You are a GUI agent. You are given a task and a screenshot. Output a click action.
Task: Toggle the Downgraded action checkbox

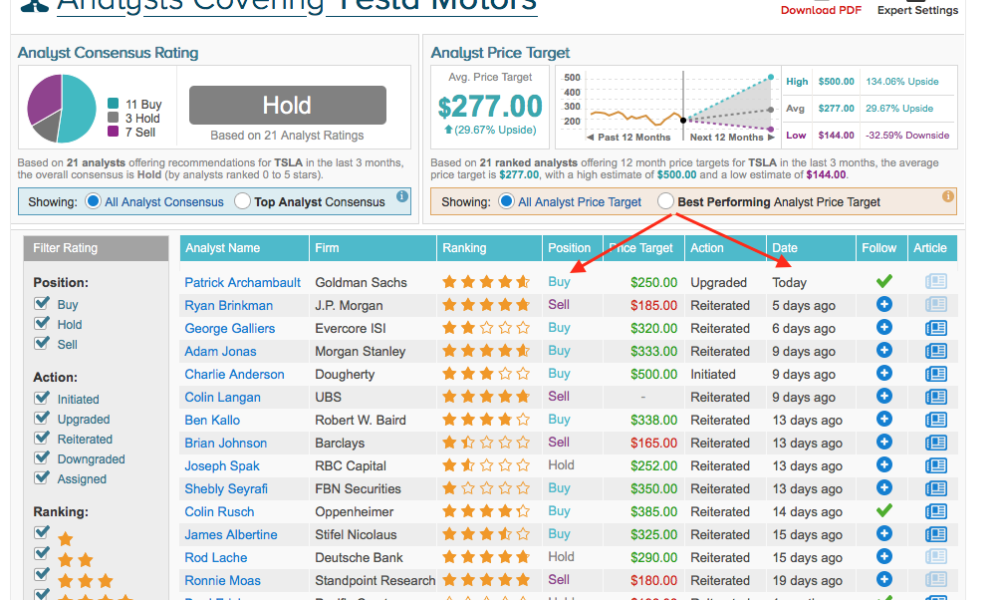tap(42, 459)
